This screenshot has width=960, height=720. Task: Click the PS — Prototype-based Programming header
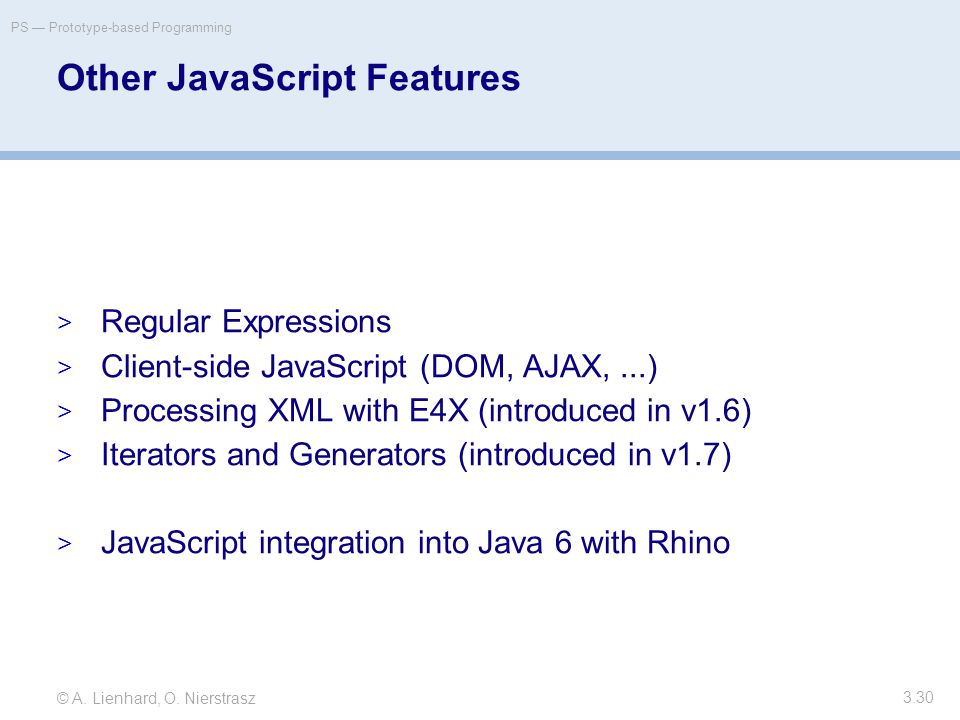pos(121,28)
